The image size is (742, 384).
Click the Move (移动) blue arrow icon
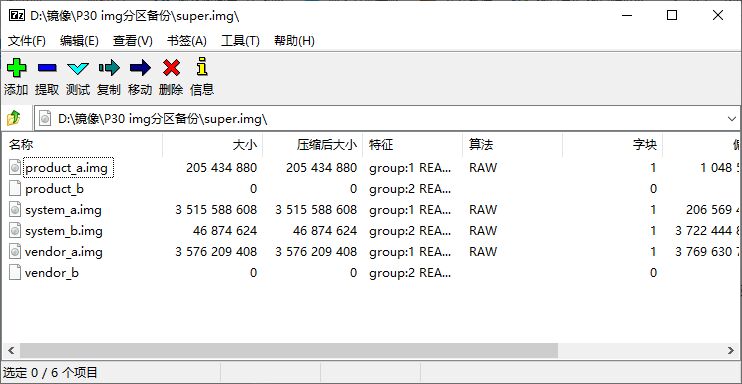140,68
